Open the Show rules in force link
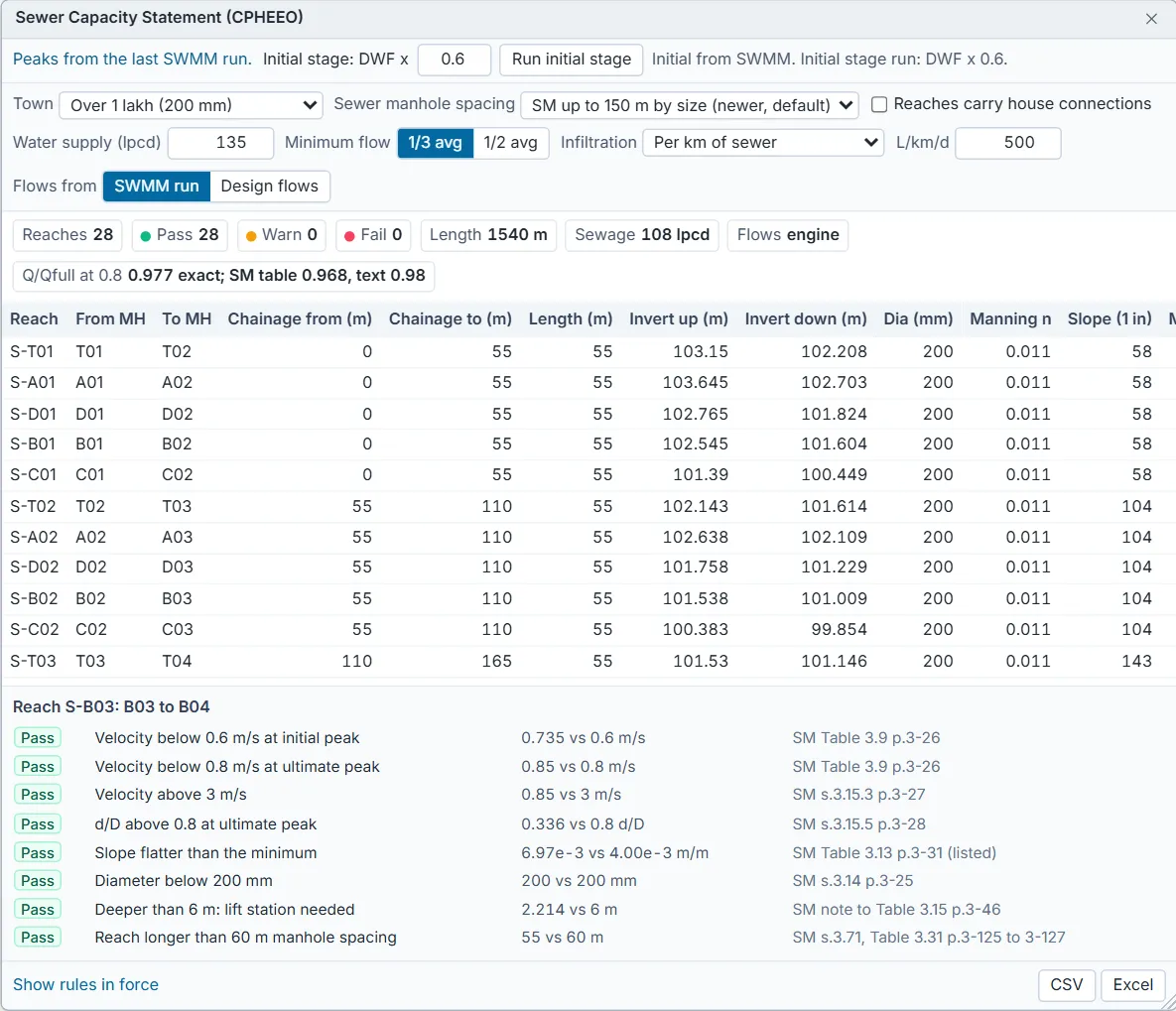The height and width of the screenshot is (1011, 1176). [x=85, y=985]
